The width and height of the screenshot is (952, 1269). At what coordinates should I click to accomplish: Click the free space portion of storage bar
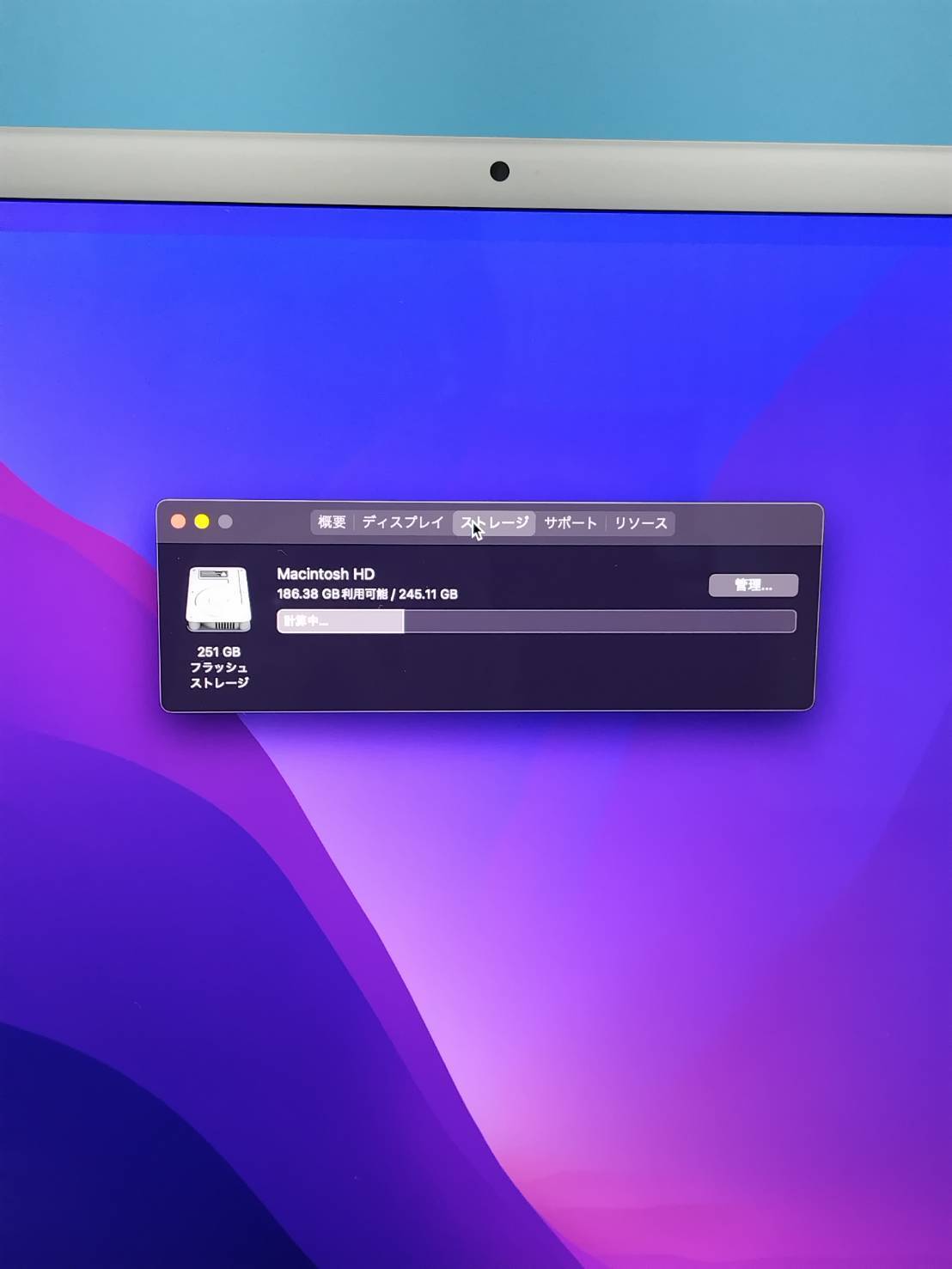[599, 621]
